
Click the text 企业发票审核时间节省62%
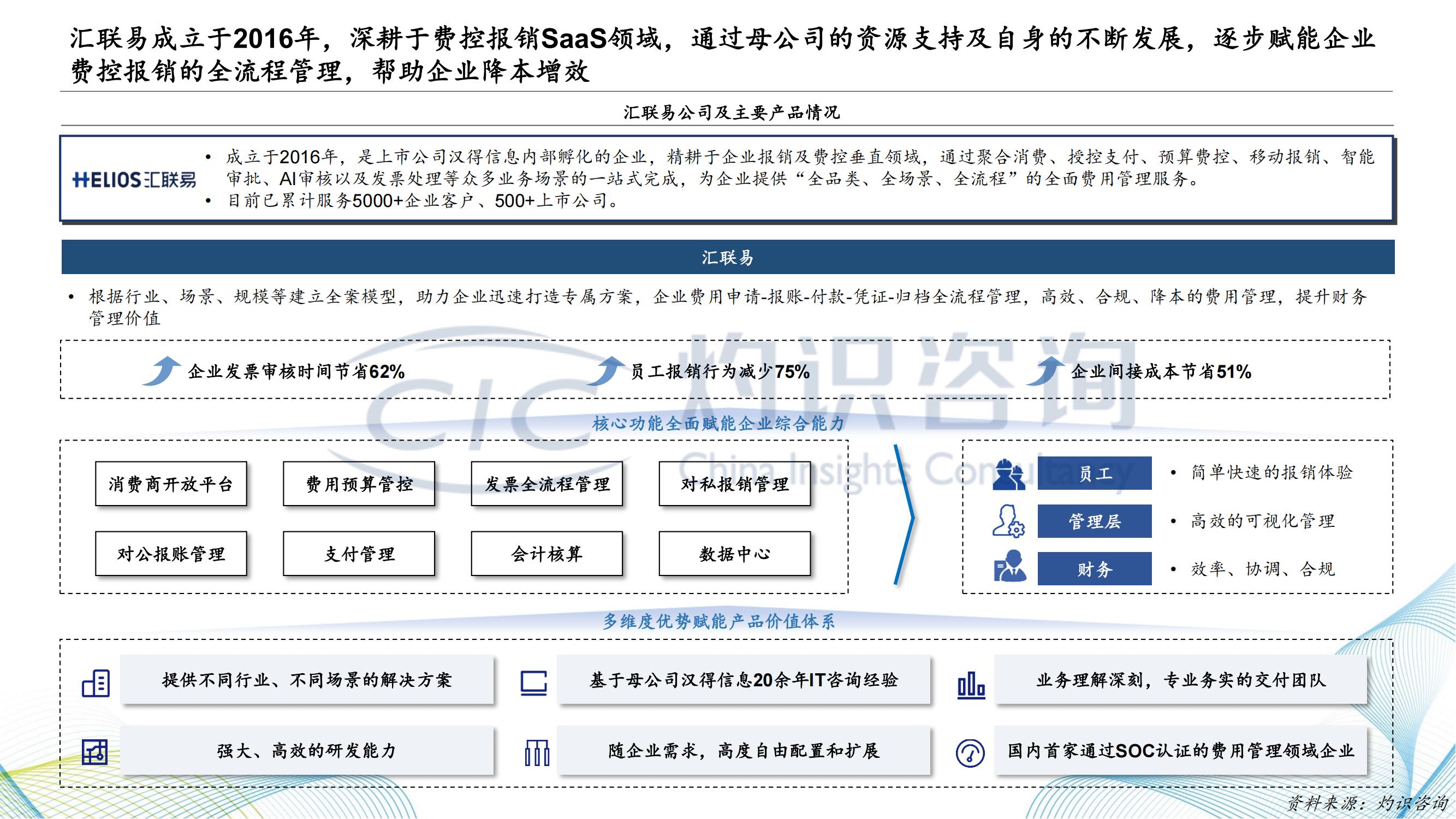click(x=296, y=371)
